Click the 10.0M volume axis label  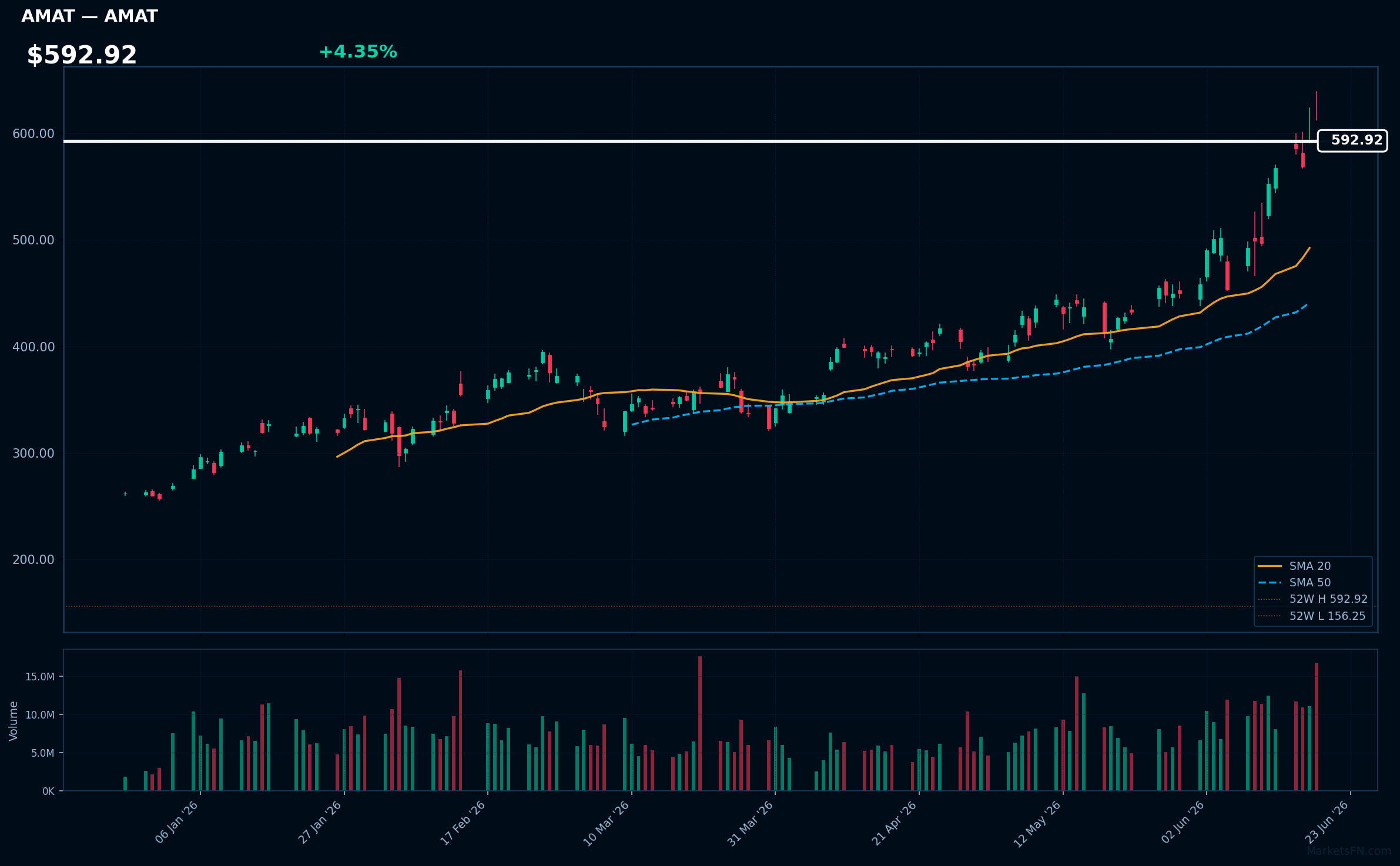pyautogui.click(x=40, y=715)
